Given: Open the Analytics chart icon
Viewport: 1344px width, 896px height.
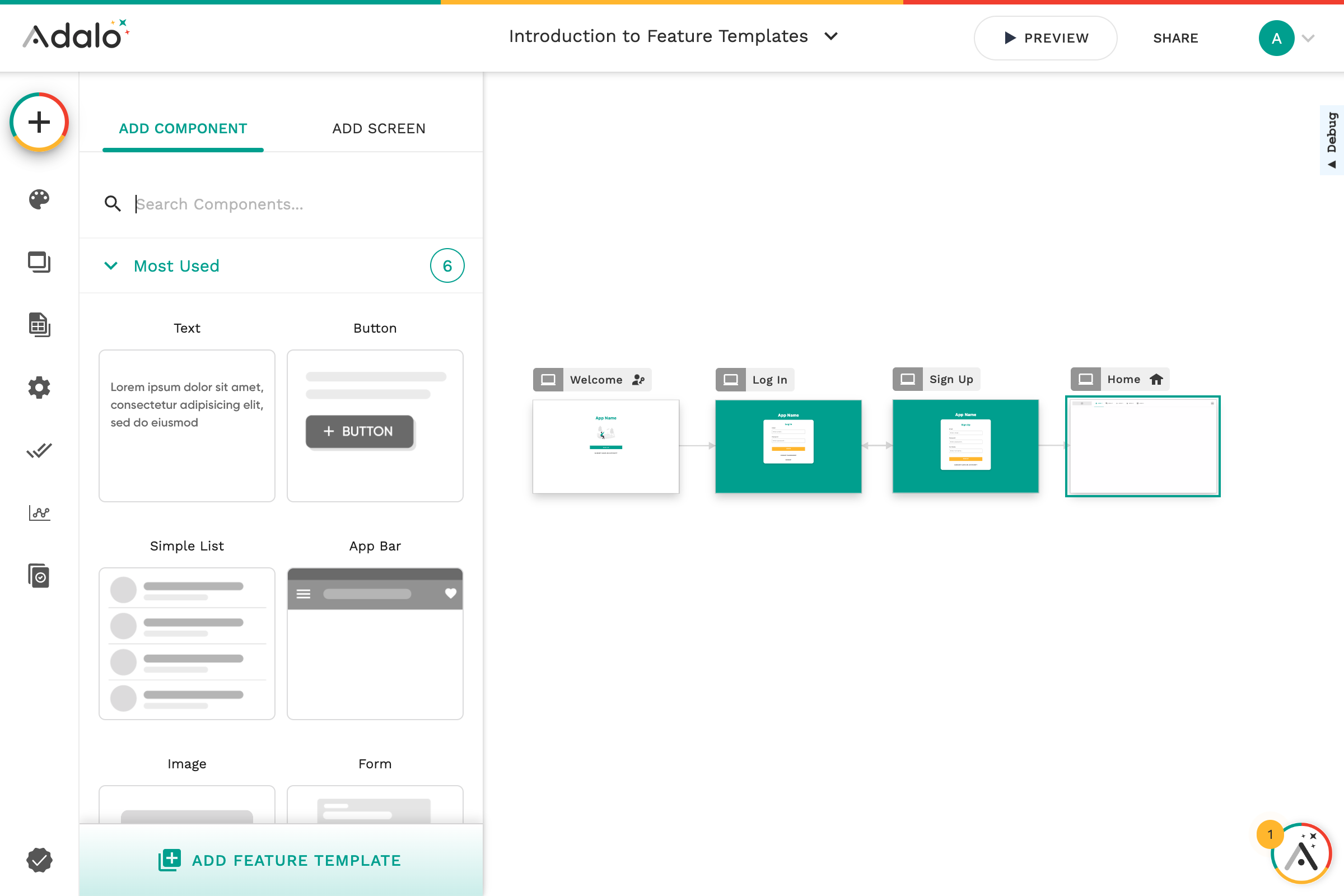Looking at the screenshot, I should [x=39, y=512].
